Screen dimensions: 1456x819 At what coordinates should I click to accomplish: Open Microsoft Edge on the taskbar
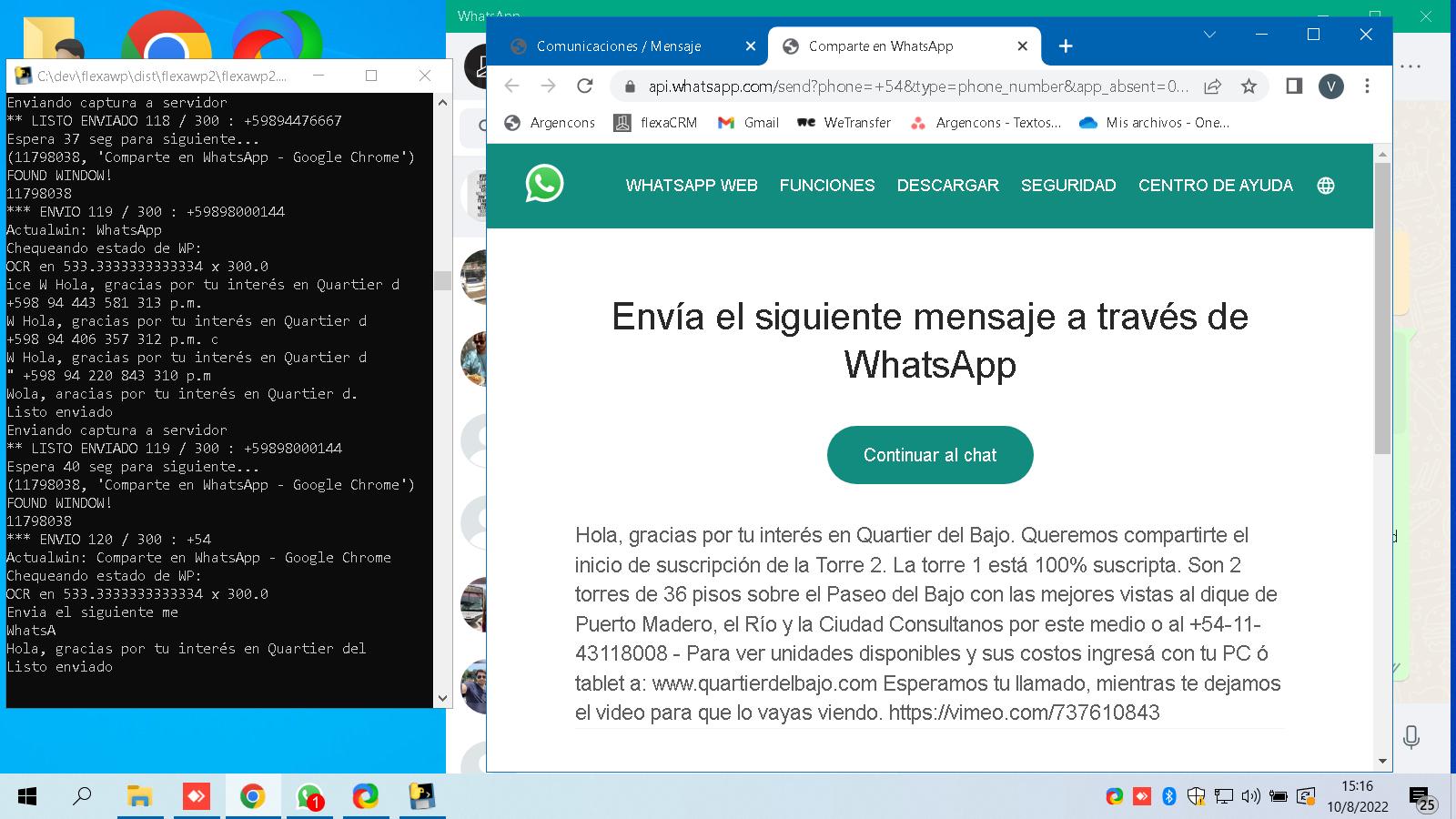(x=366, y=797)
